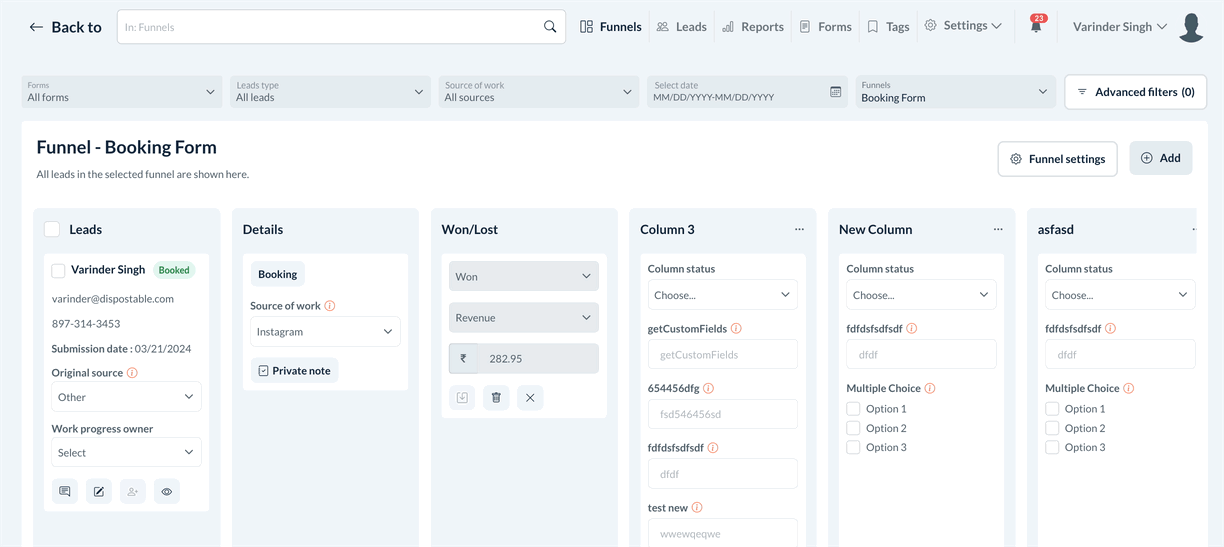Open the Revenue dropdown
1224x547 pixels.
[524, 317]
